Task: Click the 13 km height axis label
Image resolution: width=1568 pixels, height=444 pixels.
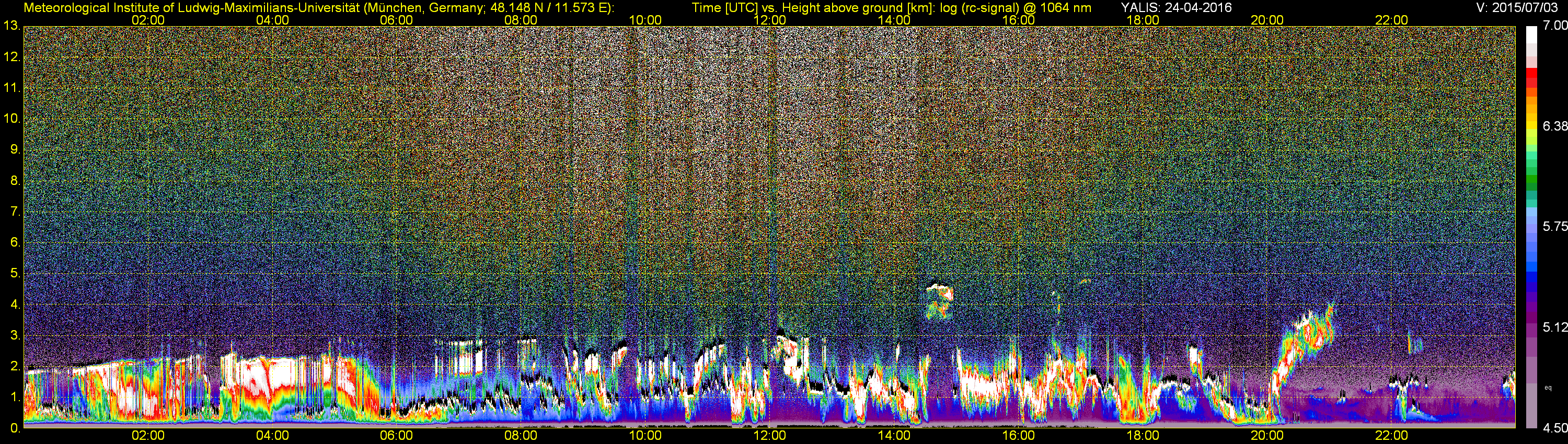Action: coord(11,26)
